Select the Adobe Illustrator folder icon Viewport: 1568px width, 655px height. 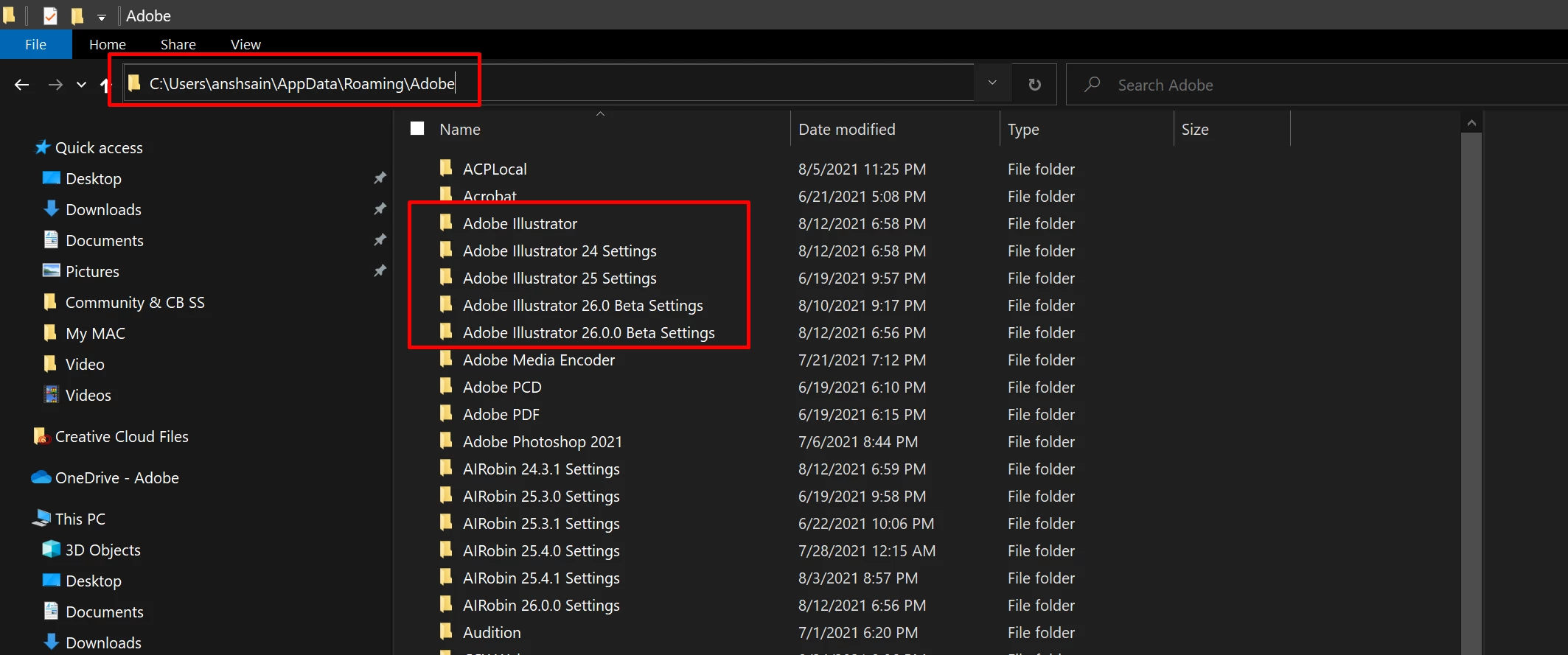click(x=446, y=223)
